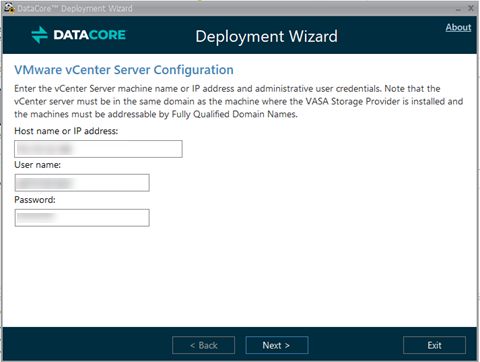The image size is (480, 362).
Task: Focus the Password input field
Action: [x=82, y=218]
